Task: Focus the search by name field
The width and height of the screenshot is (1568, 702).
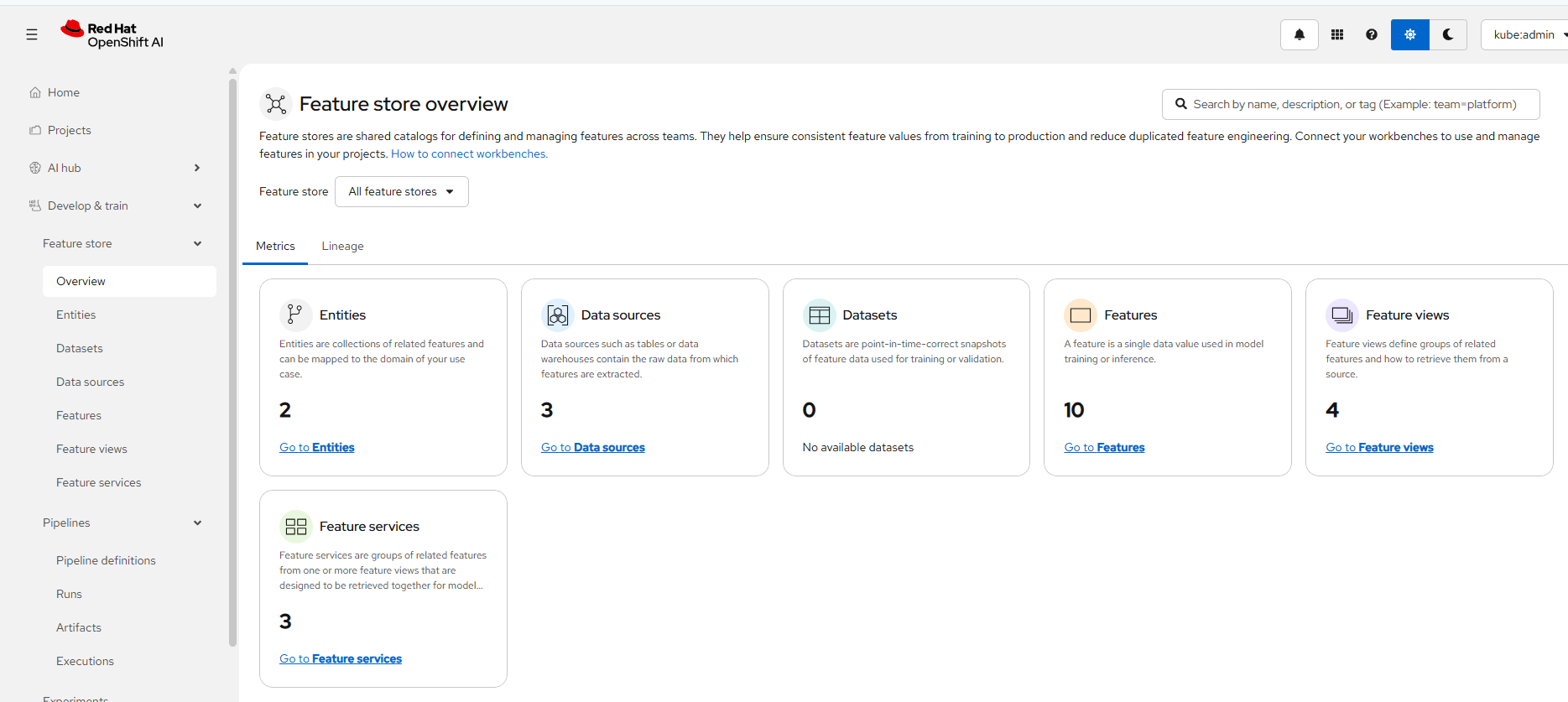Action: tap(1351, 104)
